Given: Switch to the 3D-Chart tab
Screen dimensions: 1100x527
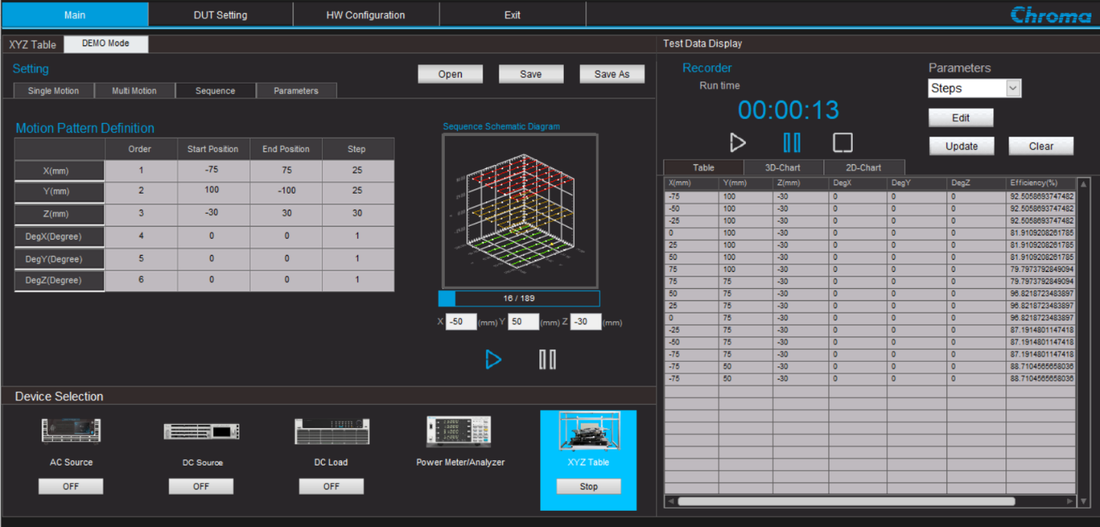Looking at the screenshot, I should 783,168.
